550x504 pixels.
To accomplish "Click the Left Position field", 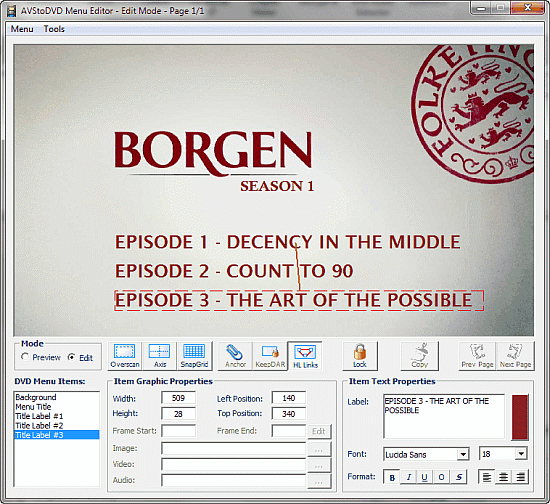I will click(x=289, y=398).
